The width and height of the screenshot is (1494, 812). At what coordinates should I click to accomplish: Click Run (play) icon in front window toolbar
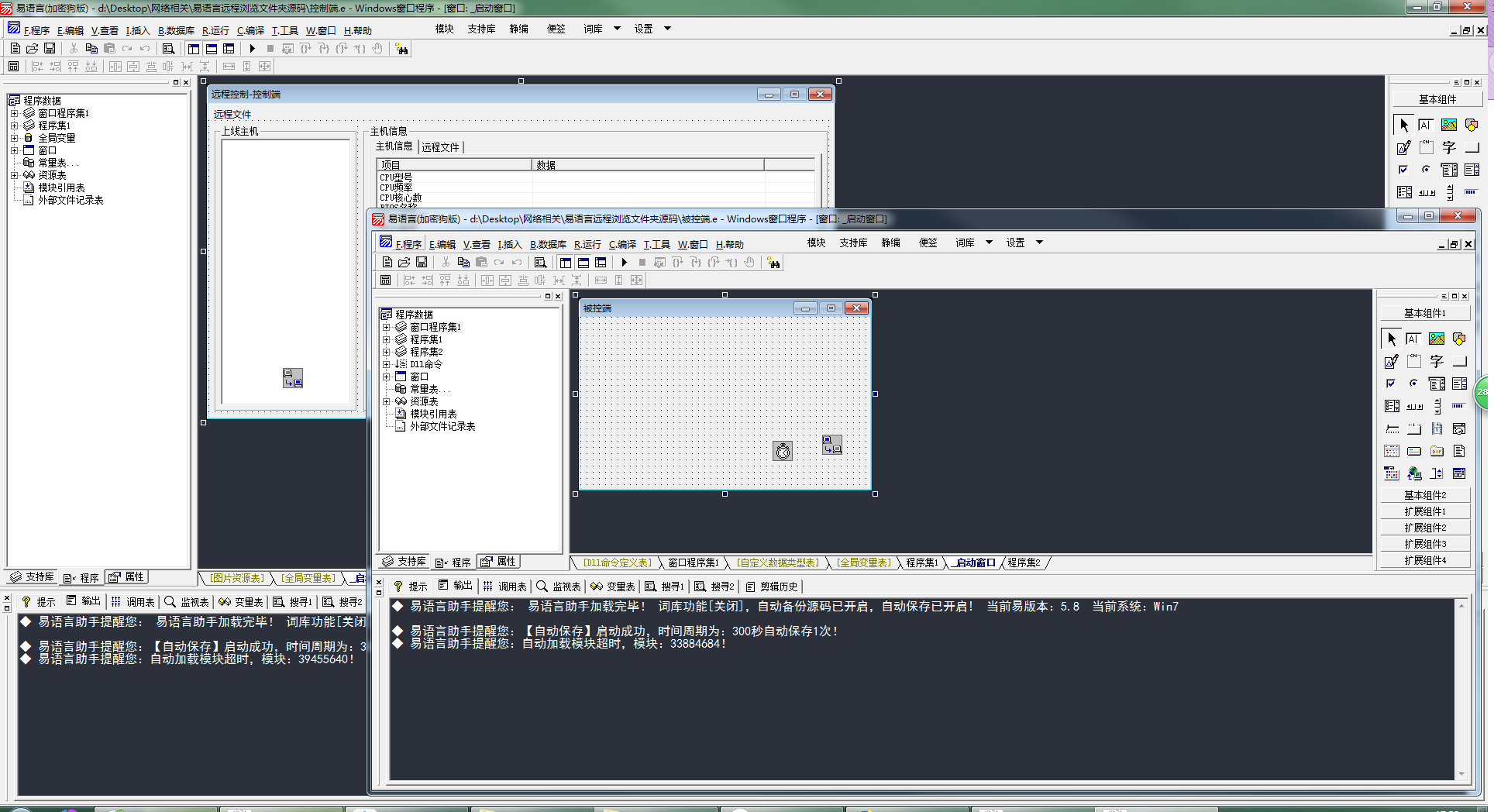[x=624, y=263]
